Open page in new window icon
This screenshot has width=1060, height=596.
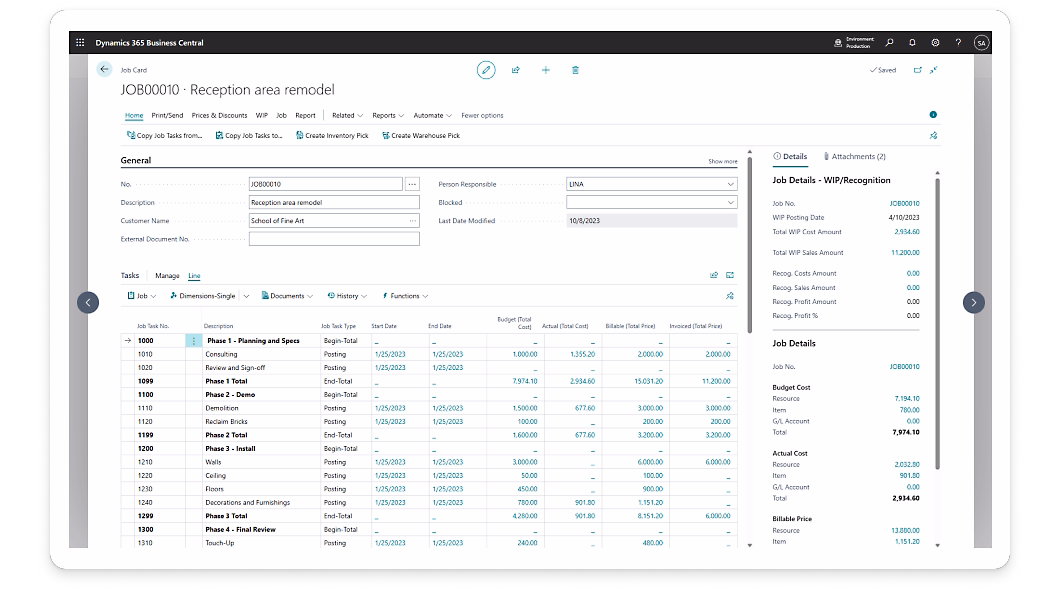point(917,70)
